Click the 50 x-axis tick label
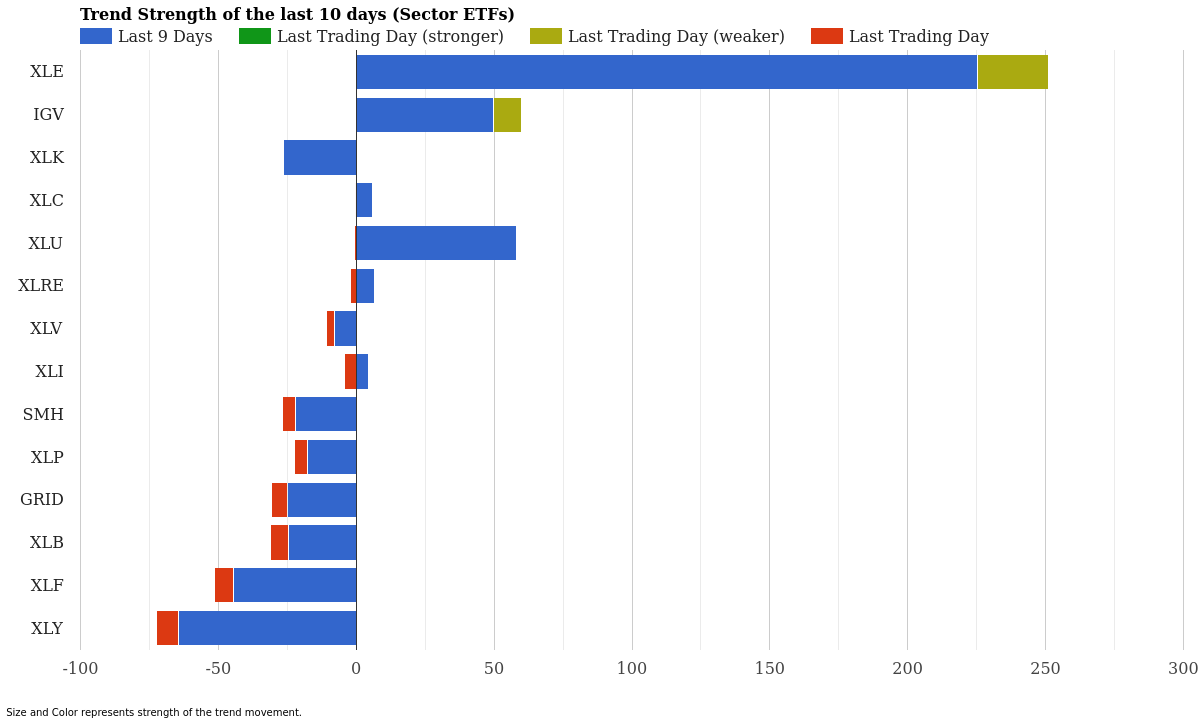The width and height of the screenshot is (1200, 722). pos(494,669)
